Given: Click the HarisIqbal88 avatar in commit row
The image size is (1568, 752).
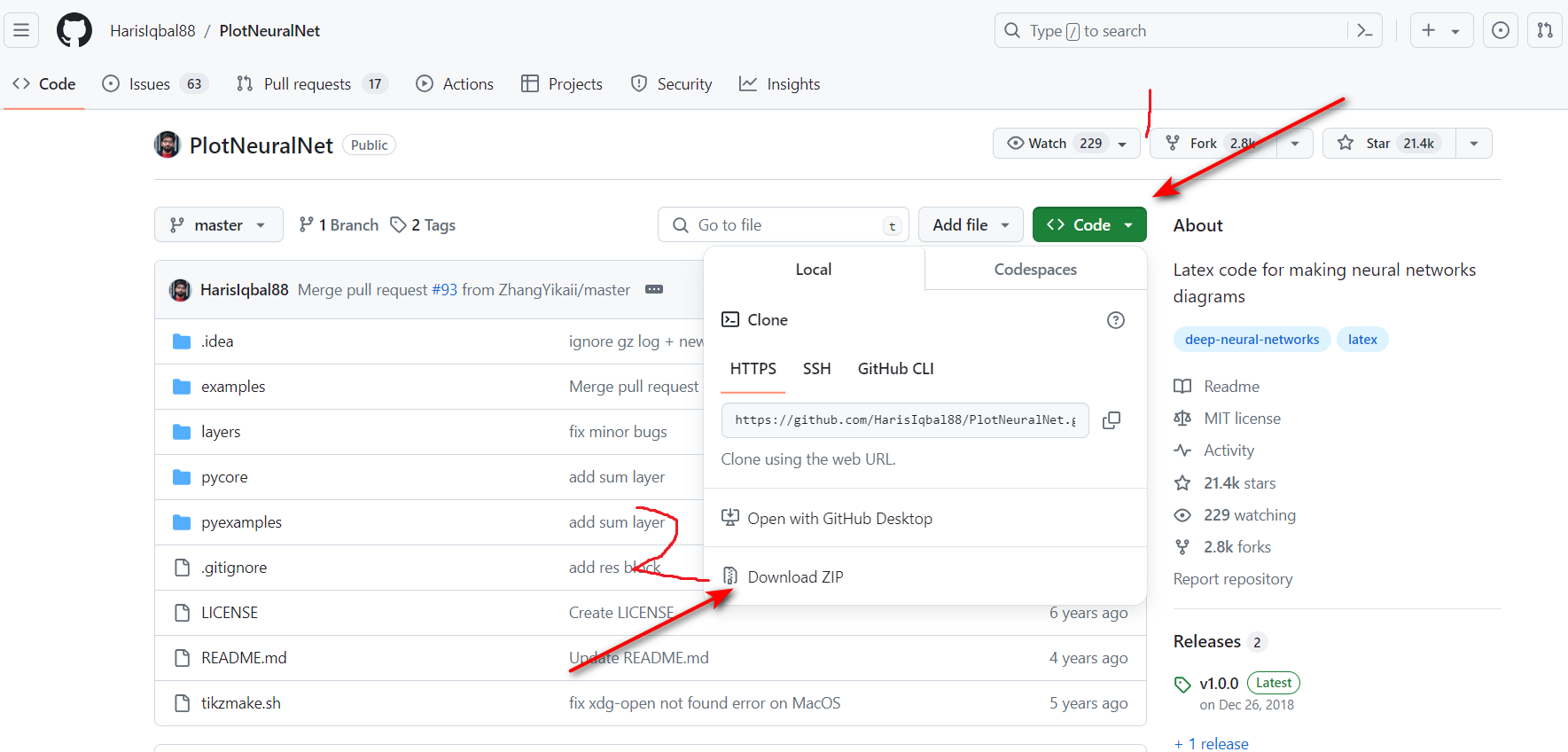Looking at the screenshot, I should click(180, 290).
